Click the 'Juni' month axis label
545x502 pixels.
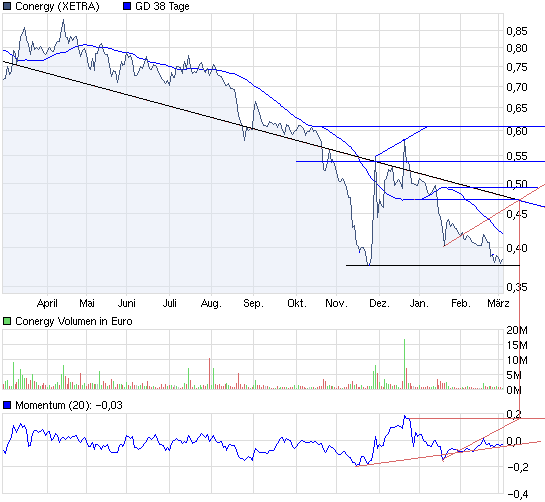coord(127,303)
